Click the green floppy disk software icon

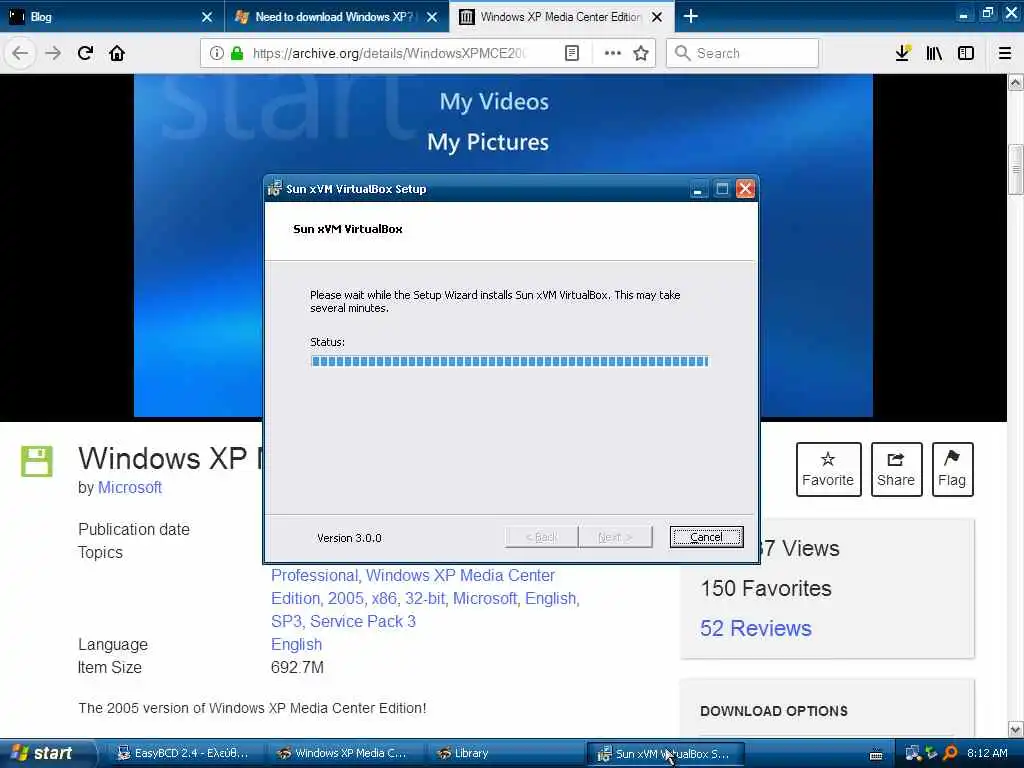click(37, 461)
